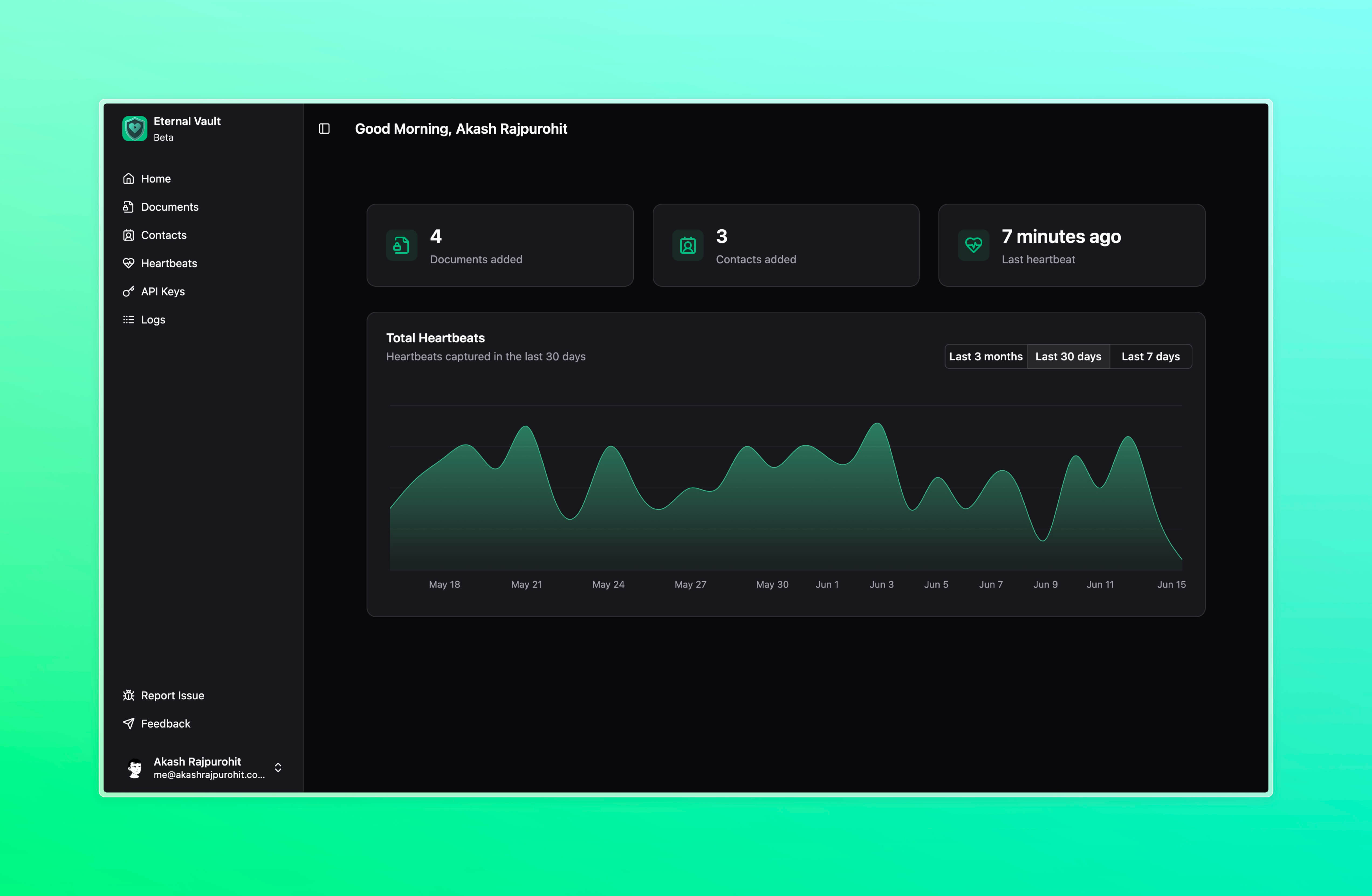The width and height of the screenshot is (1372, 896).
Task: Click the green document icon in Documents added card
Action: pyautogui.click(x=401, y=246)
